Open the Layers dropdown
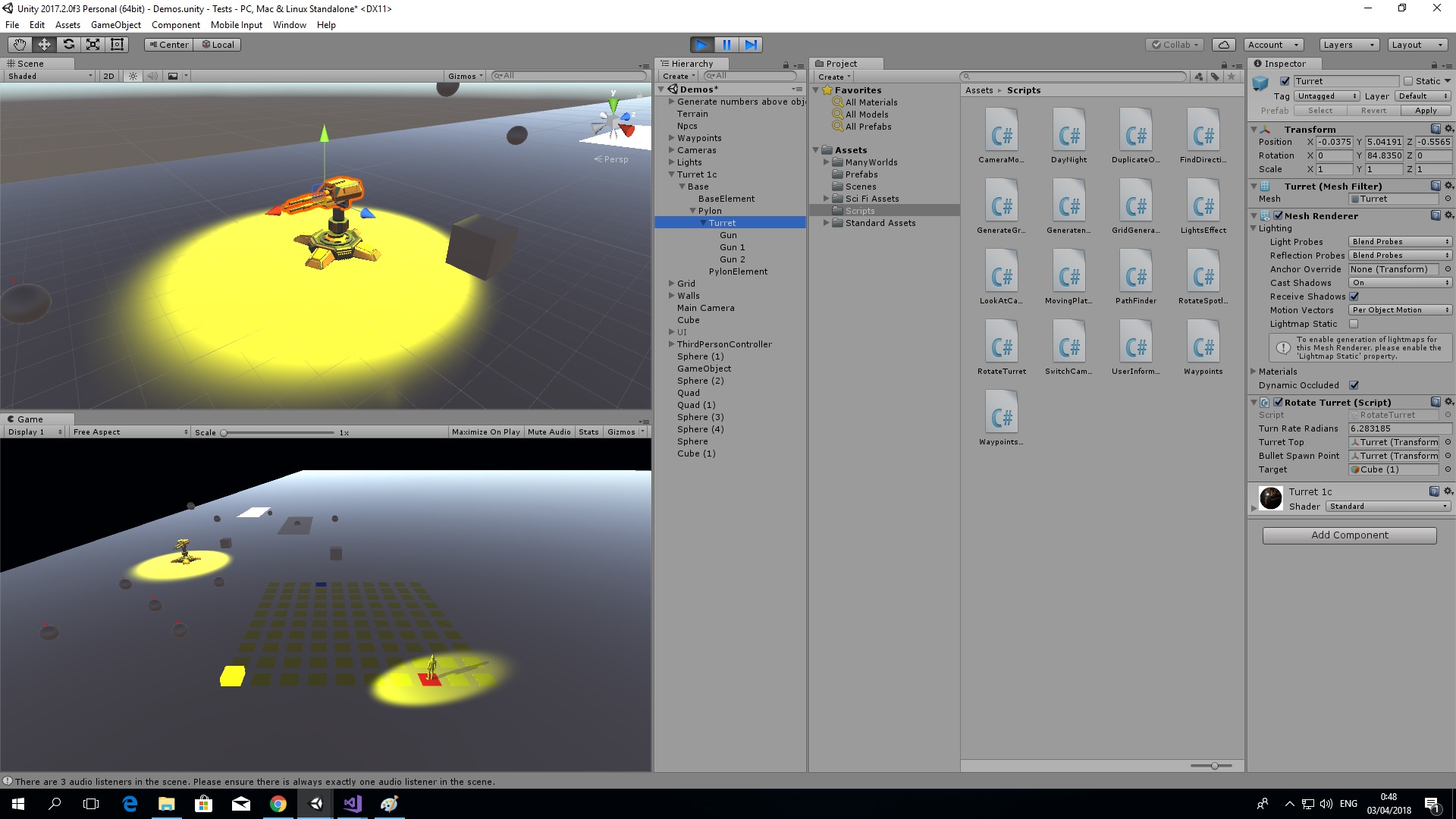 [1348, 45]
